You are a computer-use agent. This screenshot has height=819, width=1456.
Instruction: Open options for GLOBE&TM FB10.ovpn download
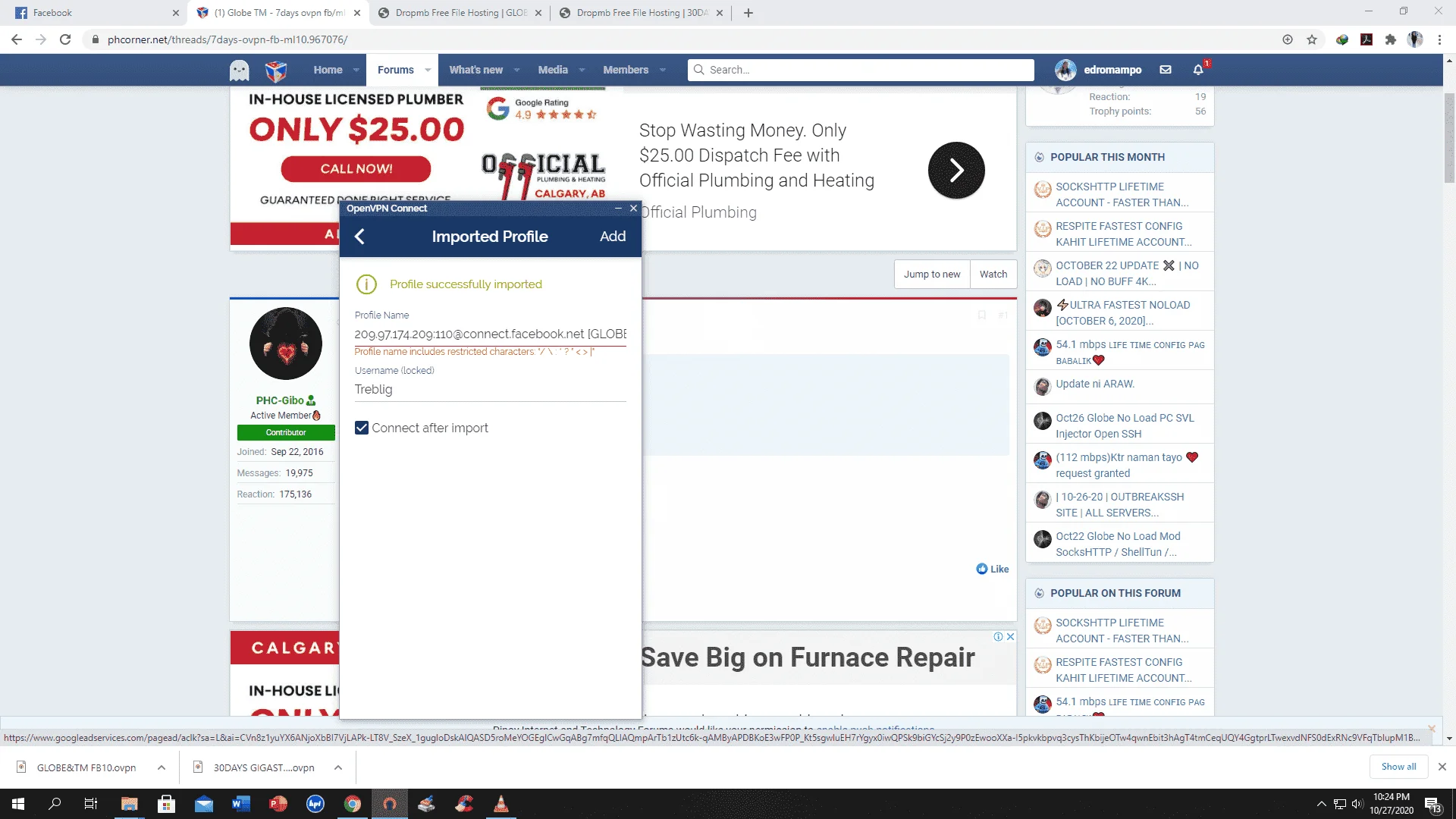(x=162, y=767)
